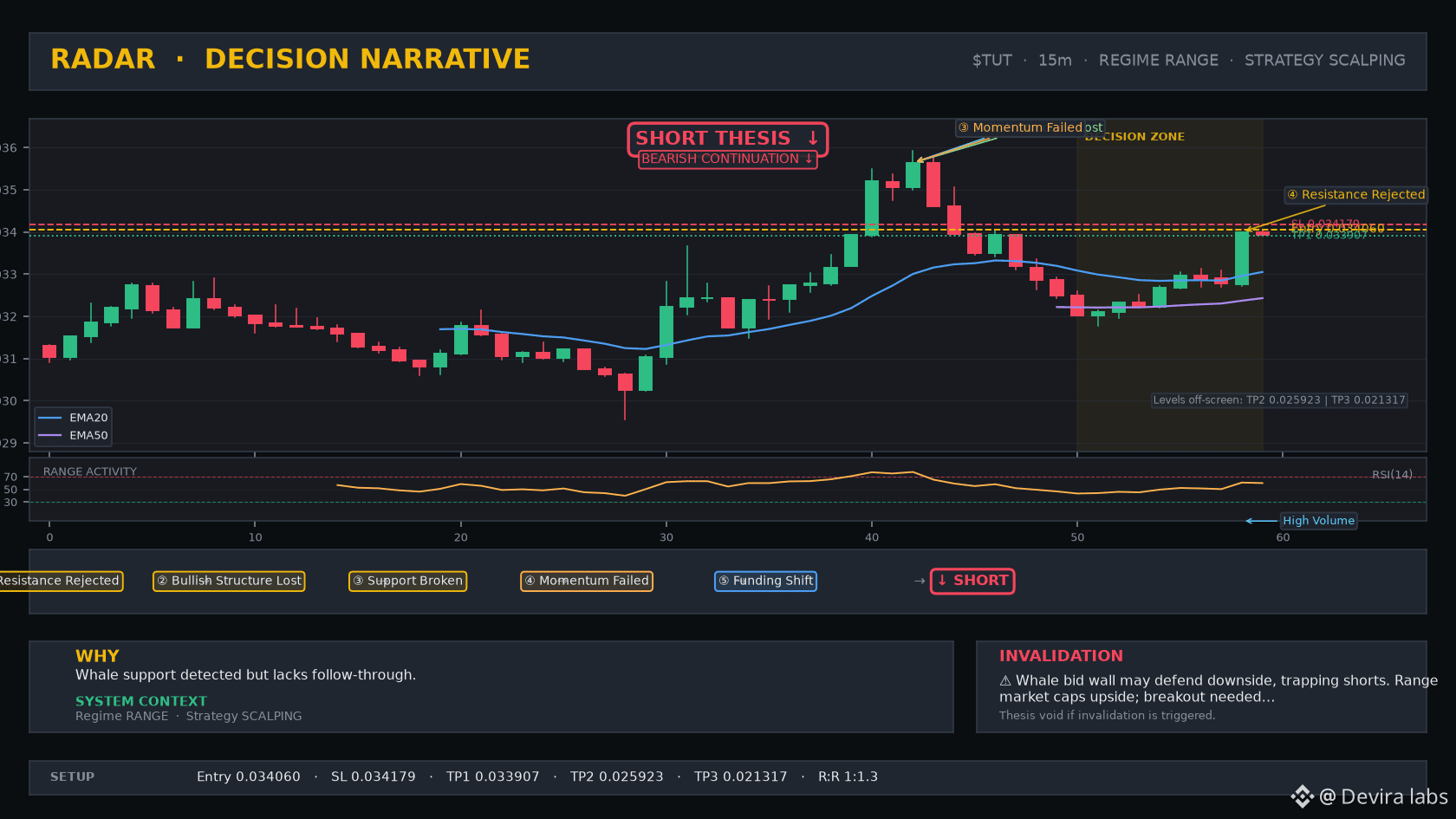The image size is (1456, 819).
Task: Select the ④ Momentum Failed step chip
Action: pos(587,581)
